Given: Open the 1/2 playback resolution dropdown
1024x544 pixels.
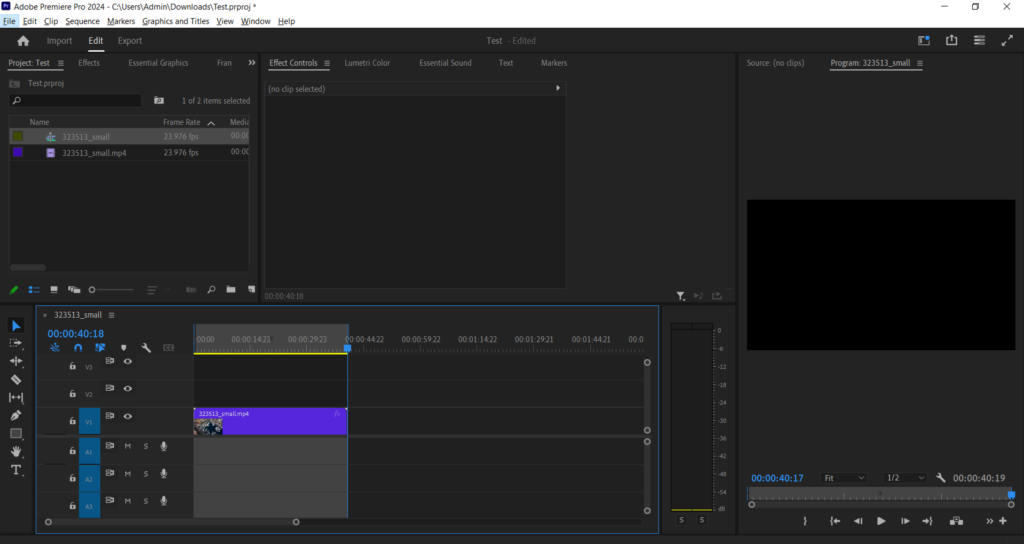Looking at the screenshot, I should [x=906, y=478].
